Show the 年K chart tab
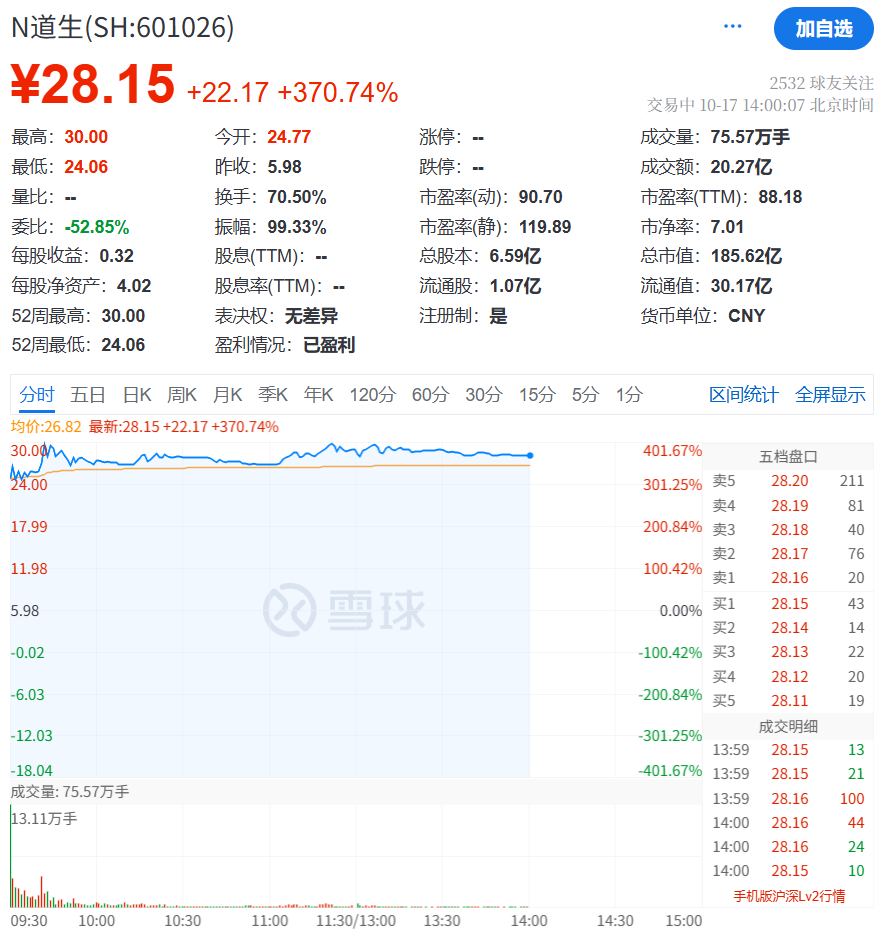 (x=319, y=395)
